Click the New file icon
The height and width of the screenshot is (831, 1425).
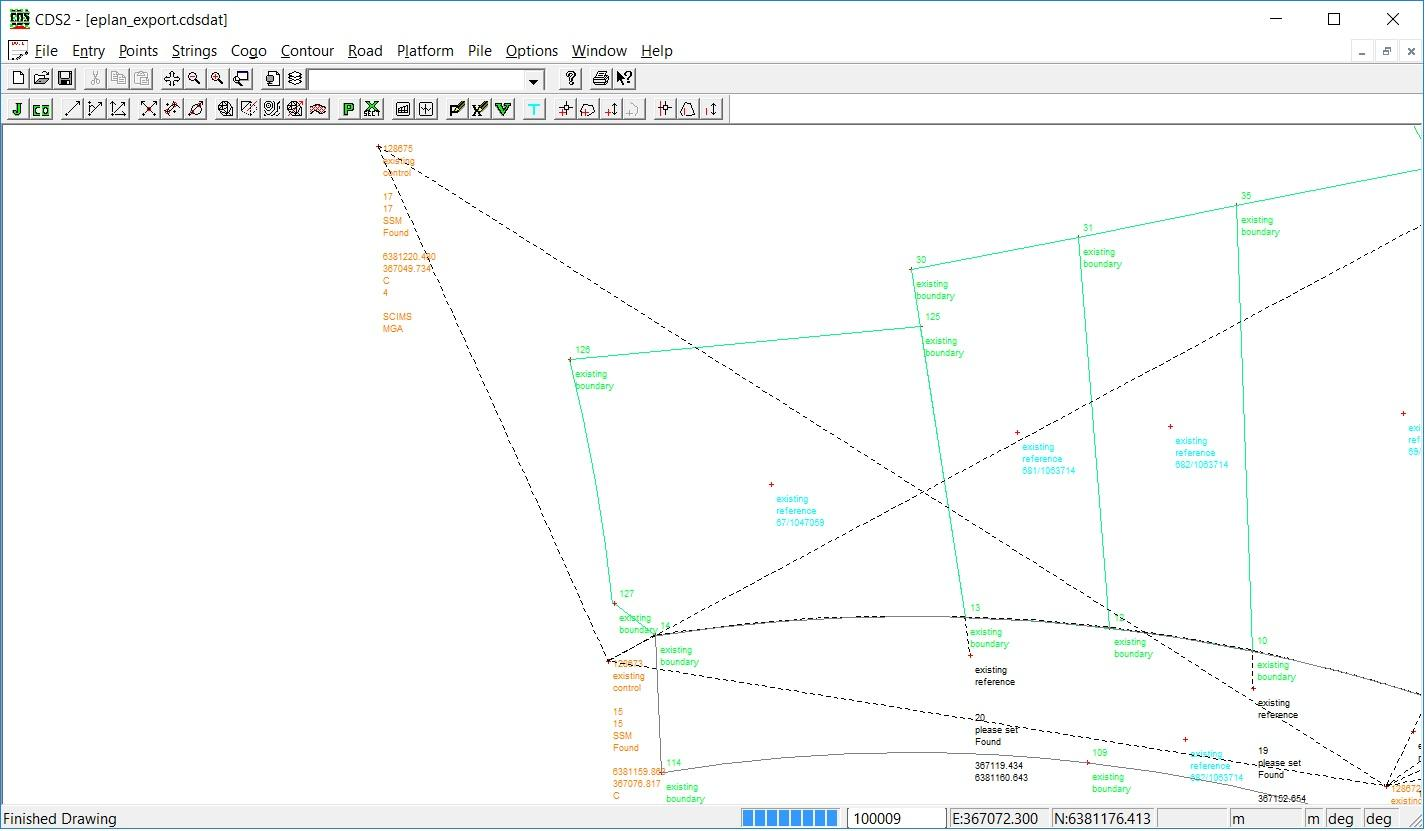coord(18,79)
